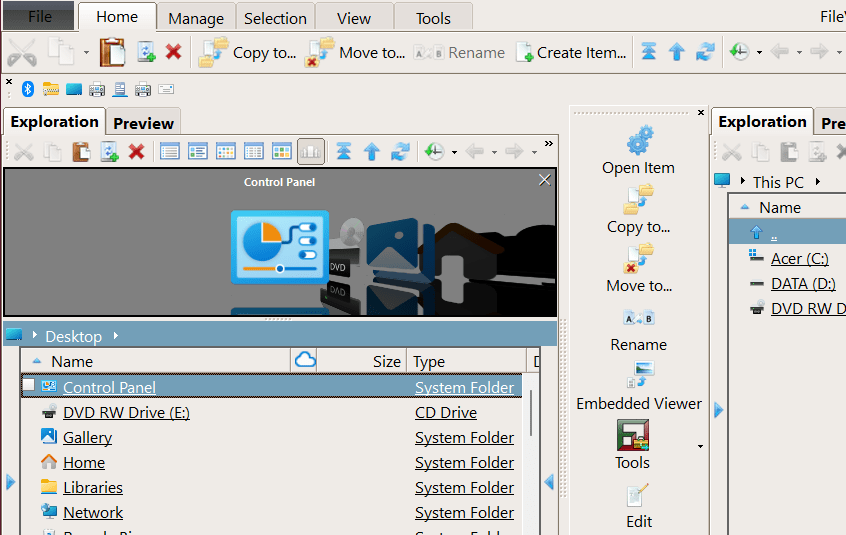Click the cloud status column header icon
The width and height of the screenshot is (846, 535).
click(306, 361)
